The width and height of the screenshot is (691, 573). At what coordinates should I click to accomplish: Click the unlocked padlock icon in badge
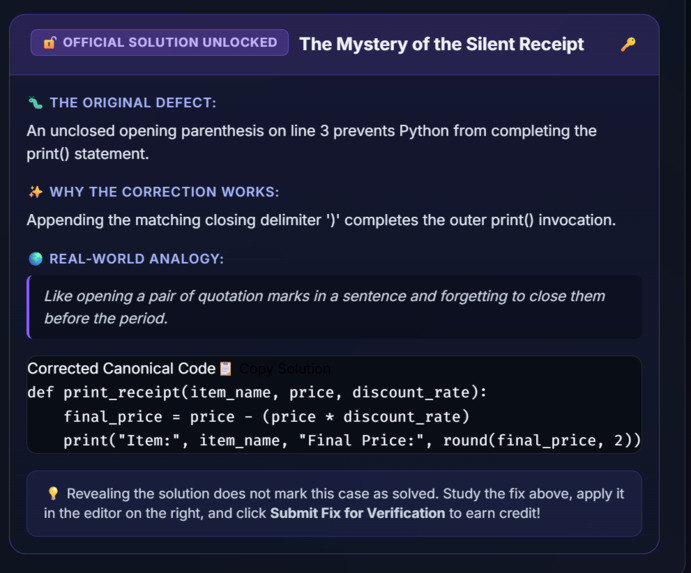click(49, 43)
